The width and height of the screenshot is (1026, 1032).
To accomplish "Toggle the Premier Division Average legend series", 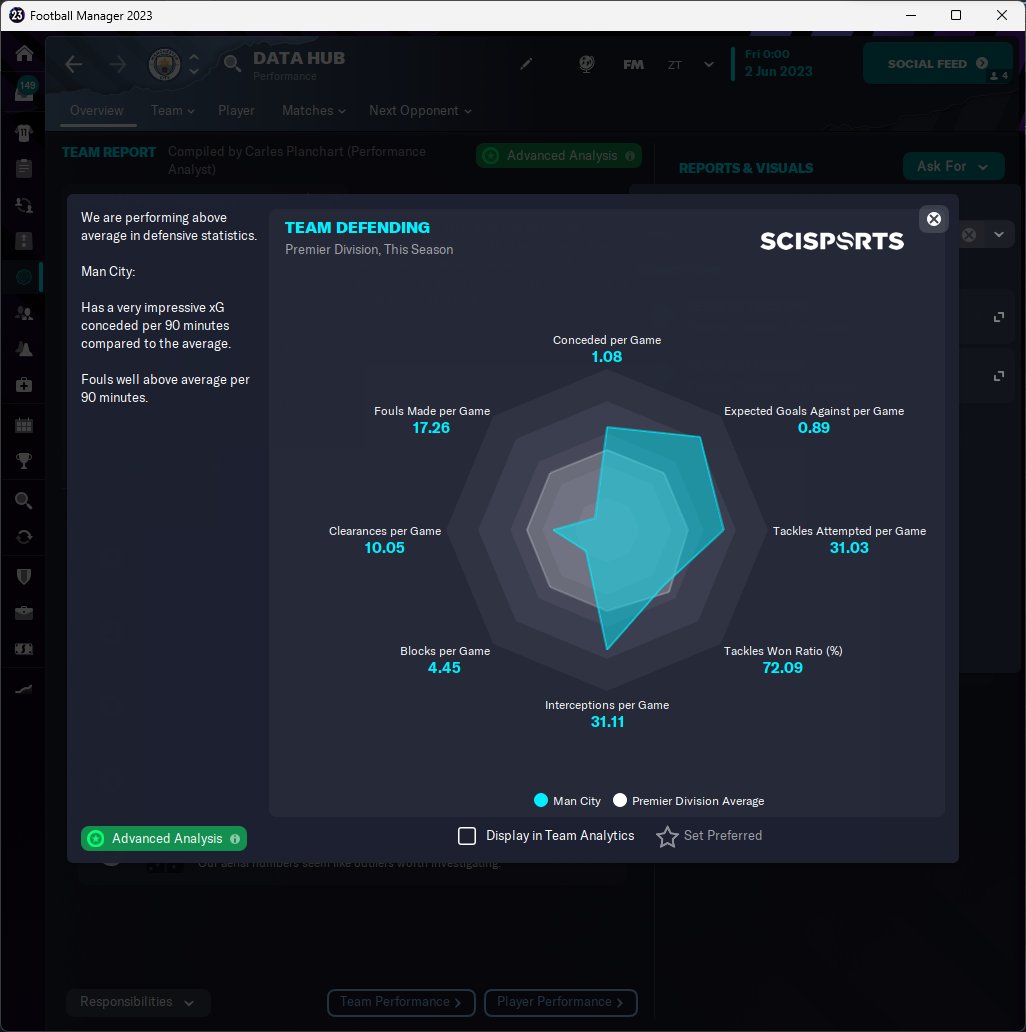I will click(x=689, y=800).
